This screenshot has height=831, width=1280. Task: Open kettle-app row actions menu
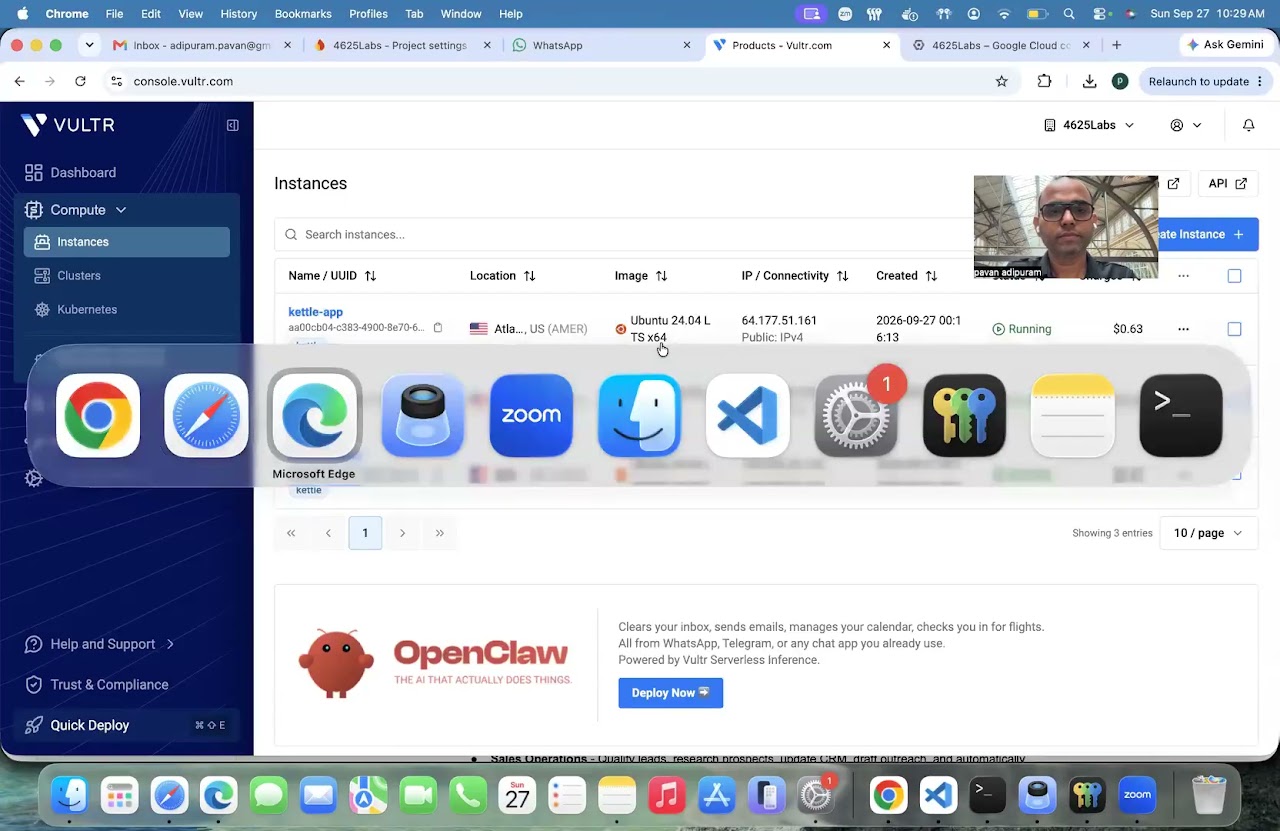(1183, 329)
